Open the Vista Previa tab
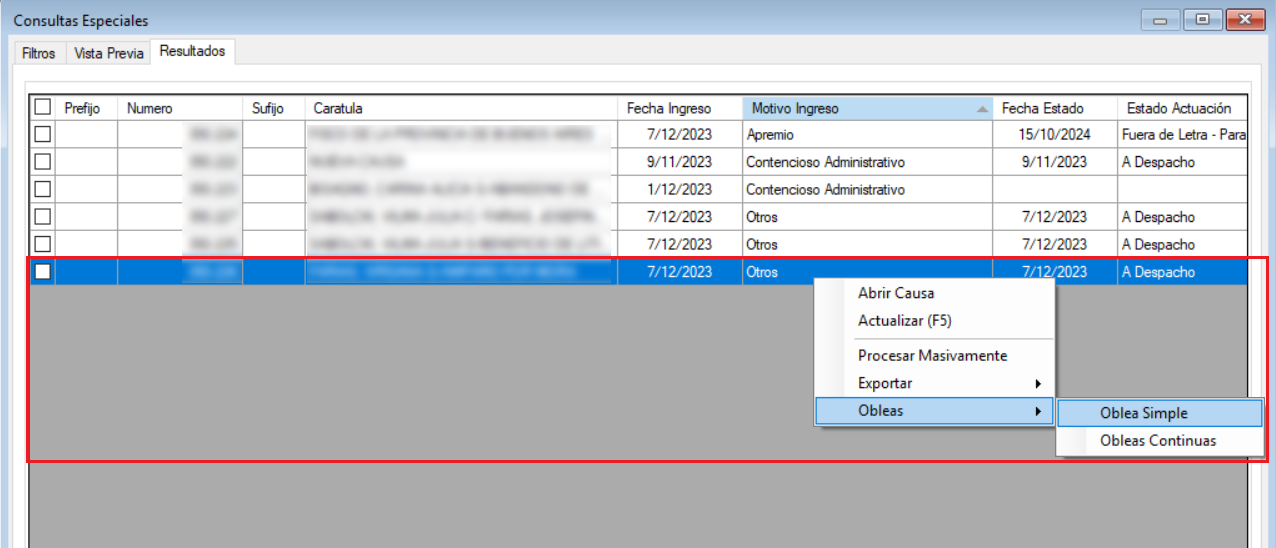Screen dimensions: 1276x548 109,53
